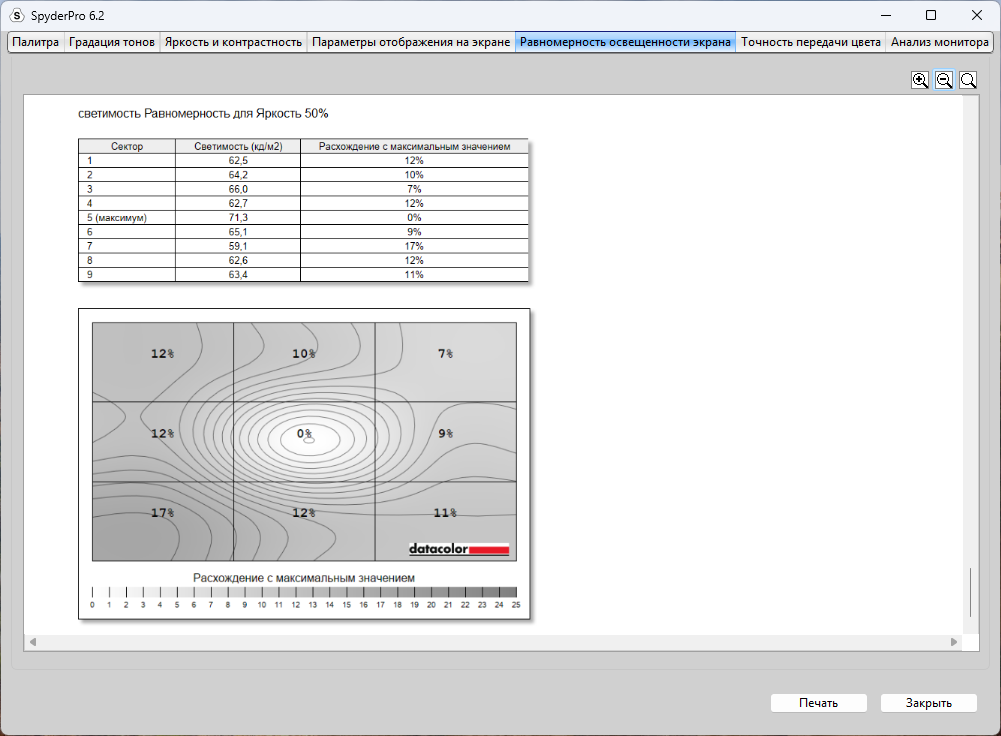Click the 0% value in table
This screenshot has width=1001, height=736.
[x=414, y=218]
